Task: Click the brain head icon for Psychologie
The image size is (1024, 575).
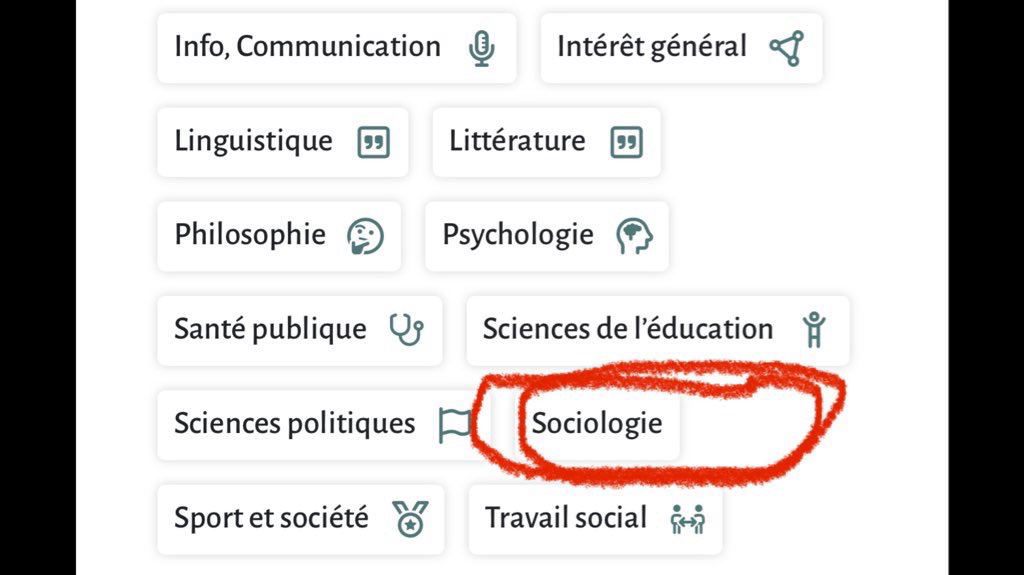Action: coord(633,236)
